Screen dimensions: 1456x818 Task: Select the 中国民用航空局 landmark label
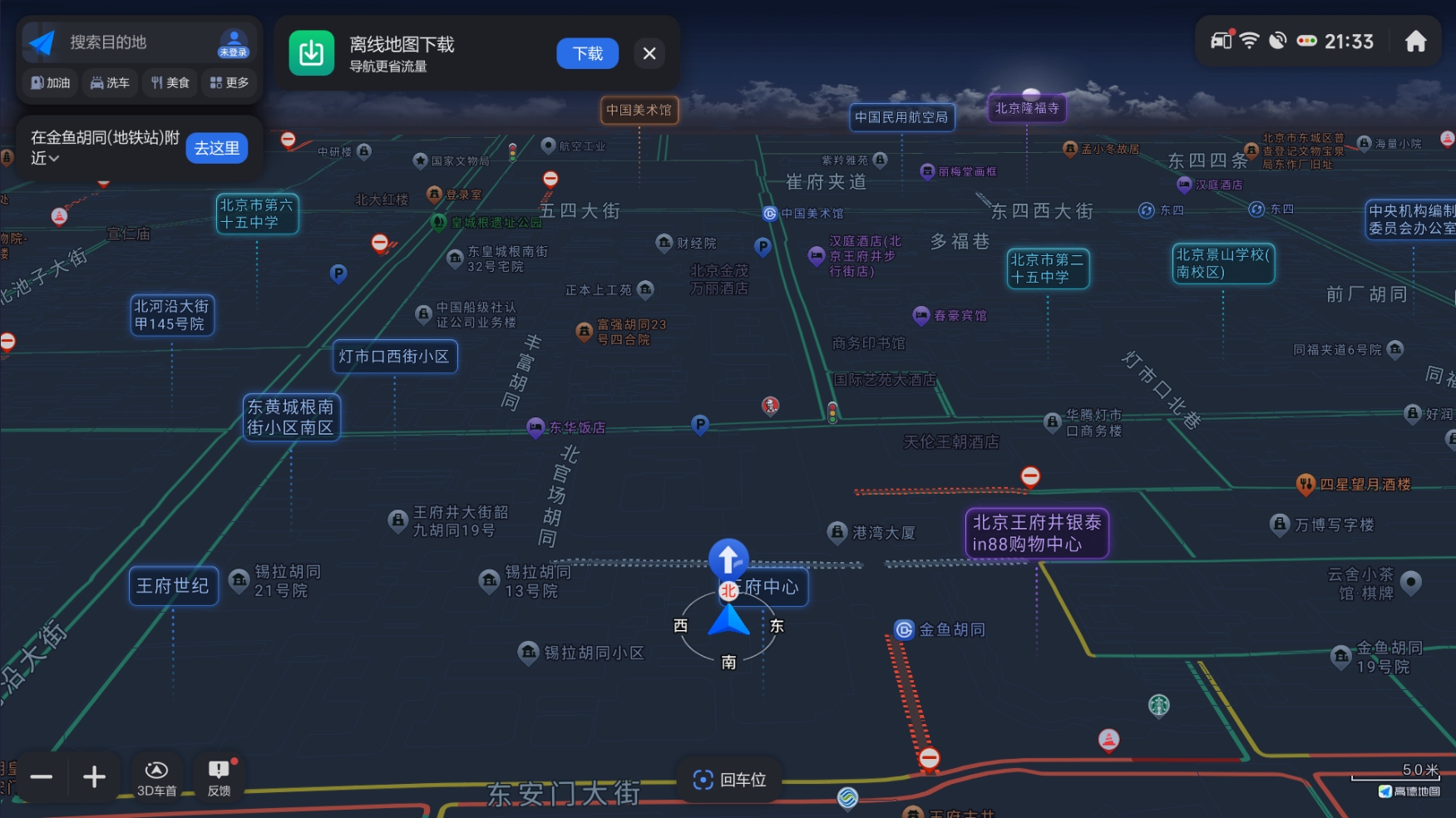pos(901,117)
